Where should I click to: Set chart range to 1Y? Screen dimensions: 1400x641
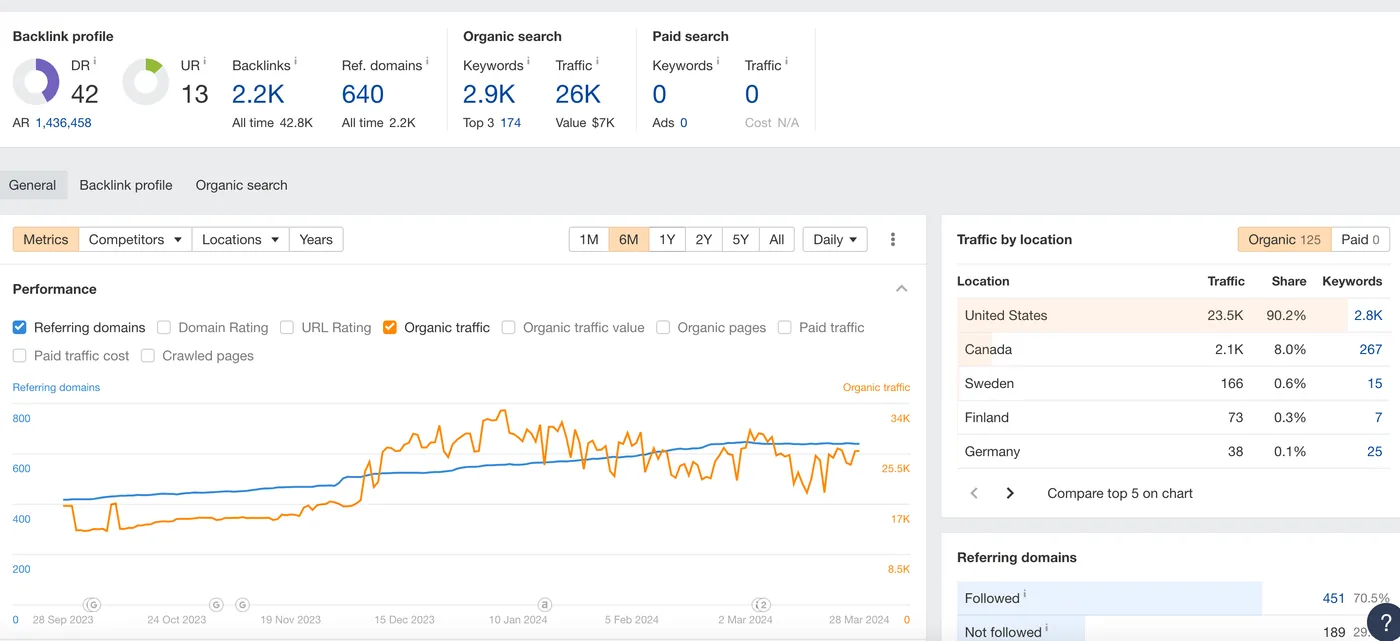point(667,240)
